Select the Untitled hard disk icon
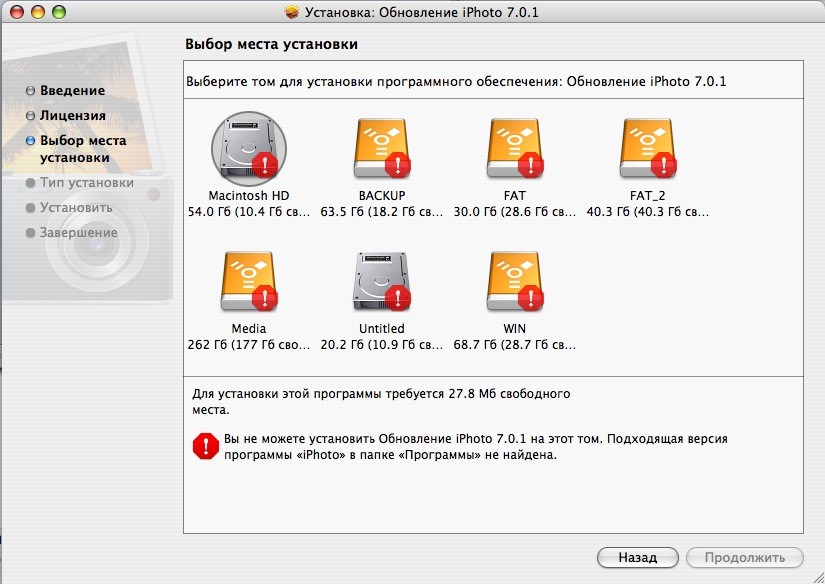The image size is (825, 584). [x=381, y=281]
